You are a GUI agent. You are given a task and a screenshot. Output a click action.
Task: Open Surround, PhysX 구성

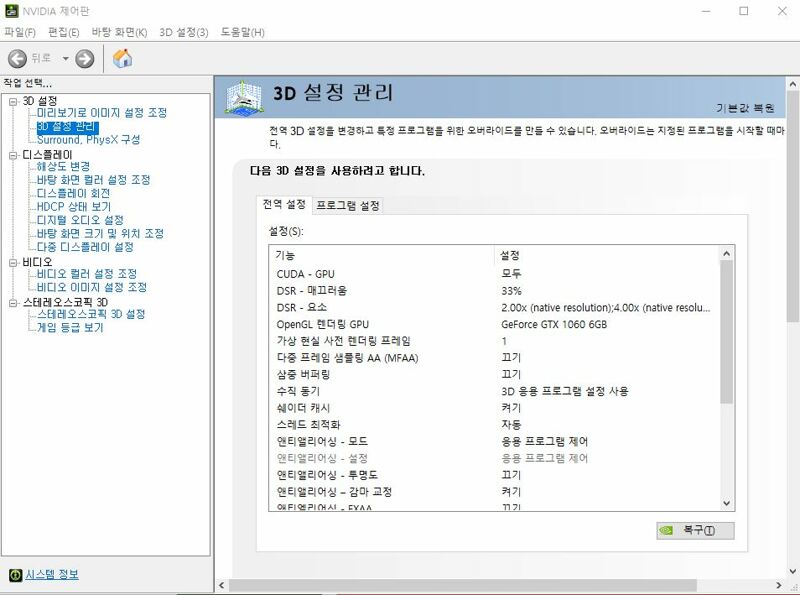(x=88, y=140)
